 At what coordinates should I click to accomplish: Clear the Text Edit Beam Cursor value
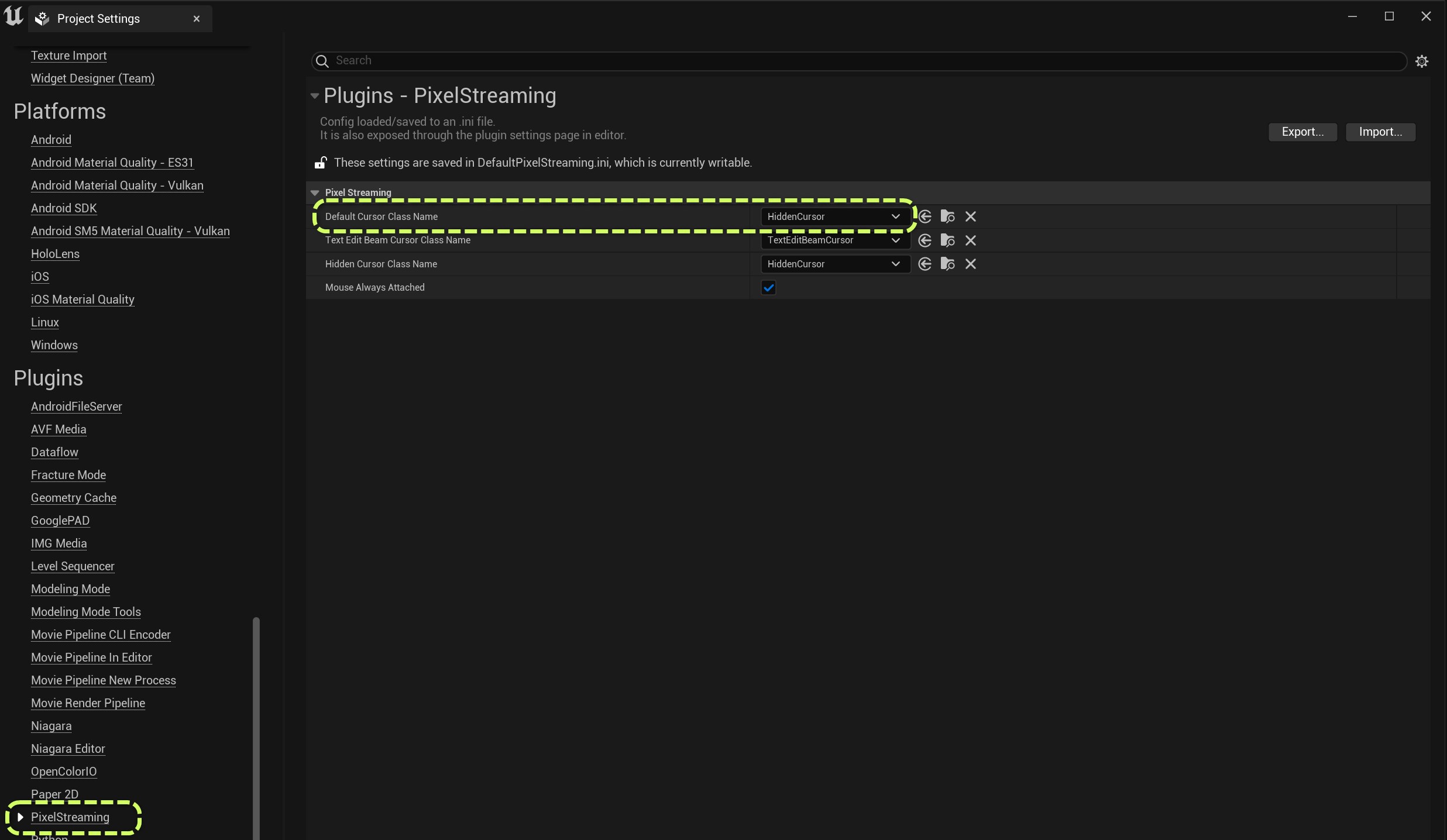point(970,240)
